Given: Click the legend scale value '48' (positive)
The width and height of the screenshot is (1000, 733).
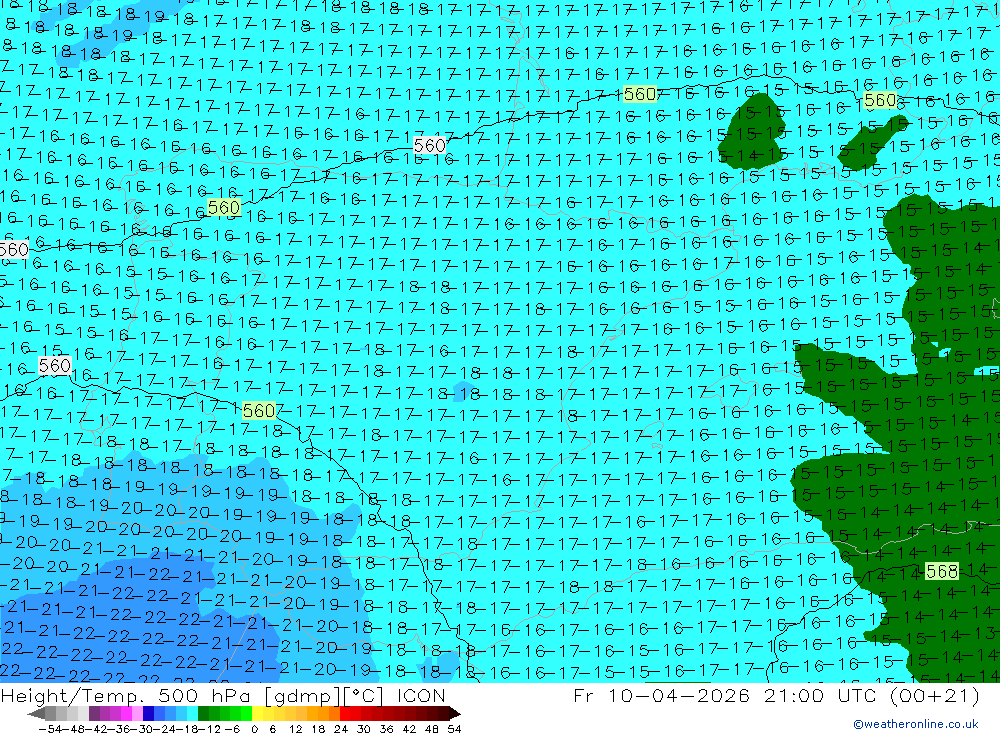Looking at the screenshot, I should coord(432,729).
